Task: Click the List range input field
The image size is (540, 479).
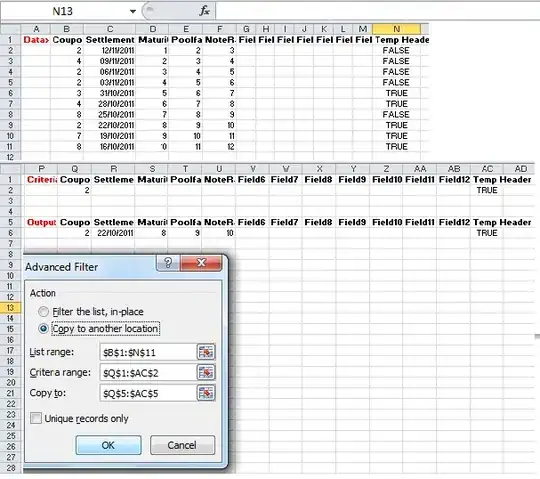Action: [x=148, y=352]
